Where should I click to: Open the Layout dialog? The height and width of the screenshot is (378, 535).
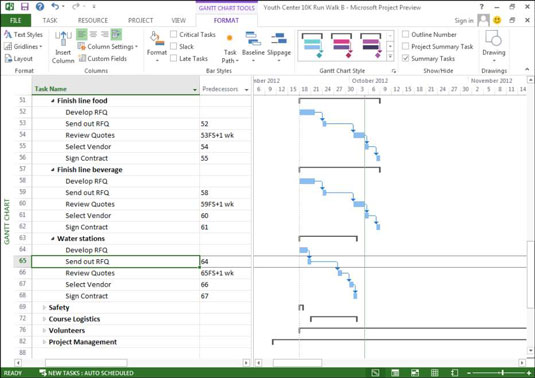(x=19, y=59)
